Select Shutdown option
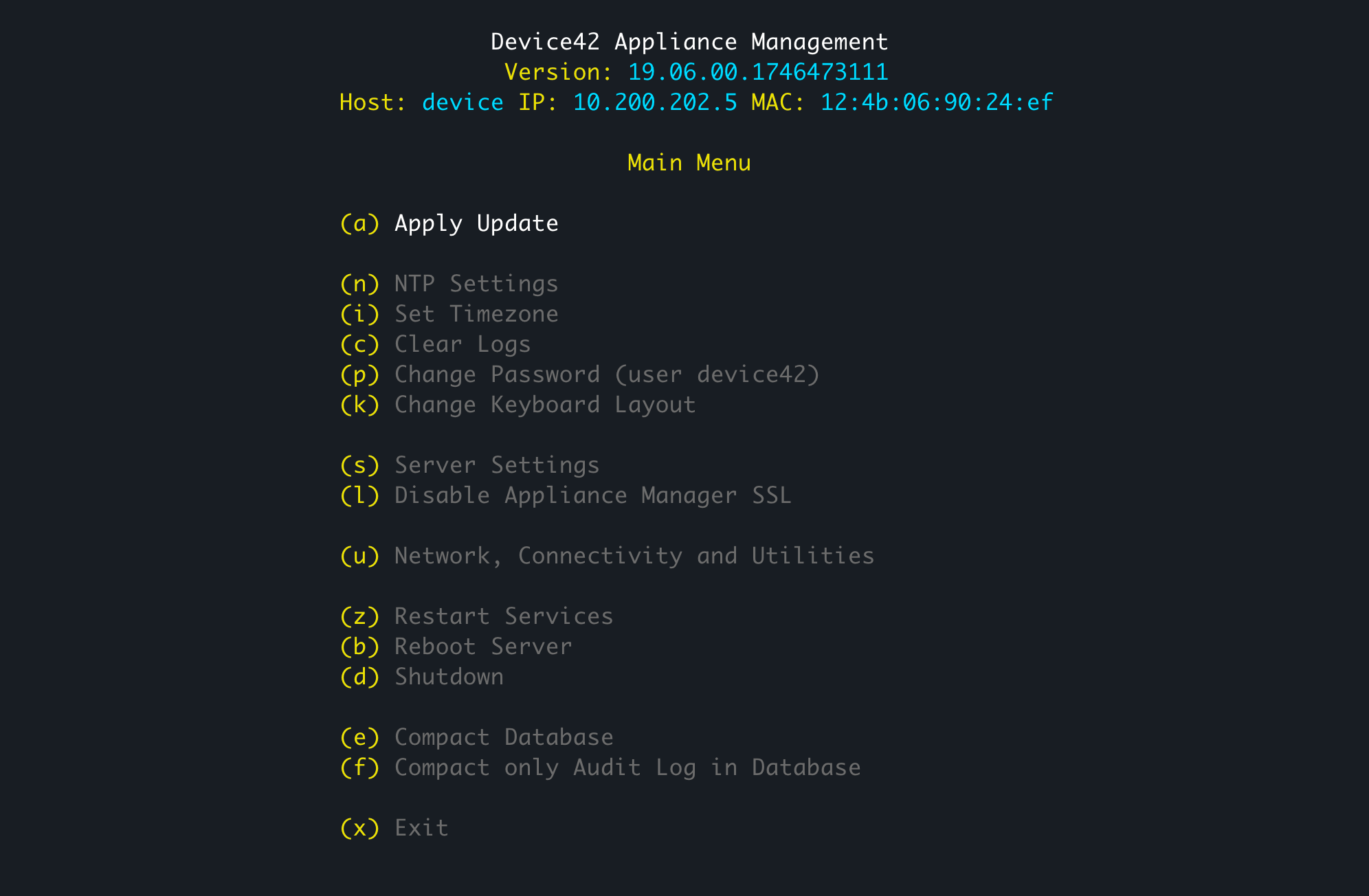 [x=448, y=676]
